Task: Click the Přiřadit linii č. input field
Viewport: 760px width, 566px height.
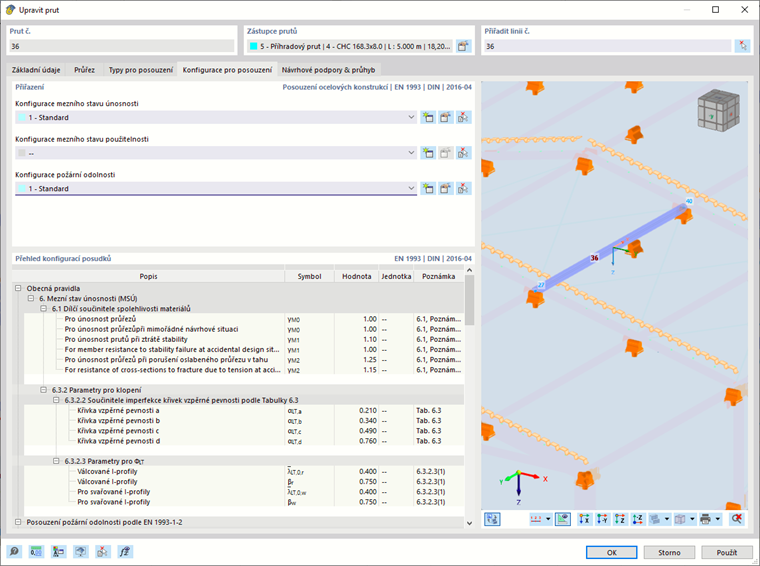Action: (x=608, y=47)
